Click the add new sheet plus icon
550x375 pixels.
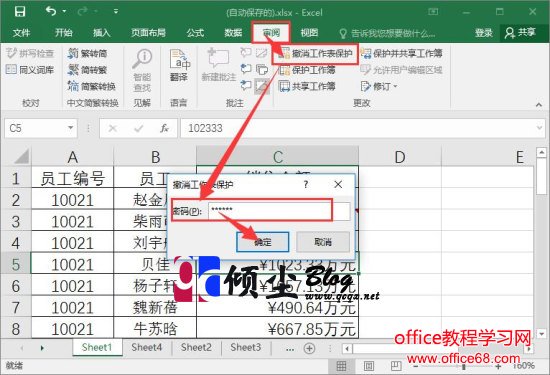[309, 348]
